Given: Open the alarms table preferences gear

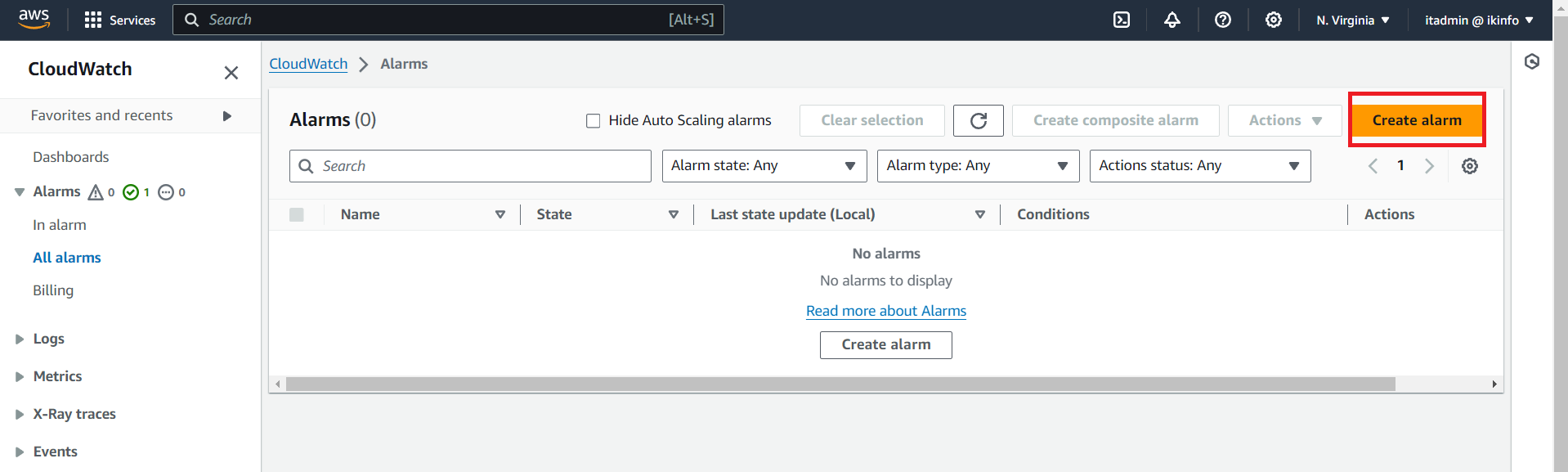Looking at the screenshot, I should coord(1470,165).
